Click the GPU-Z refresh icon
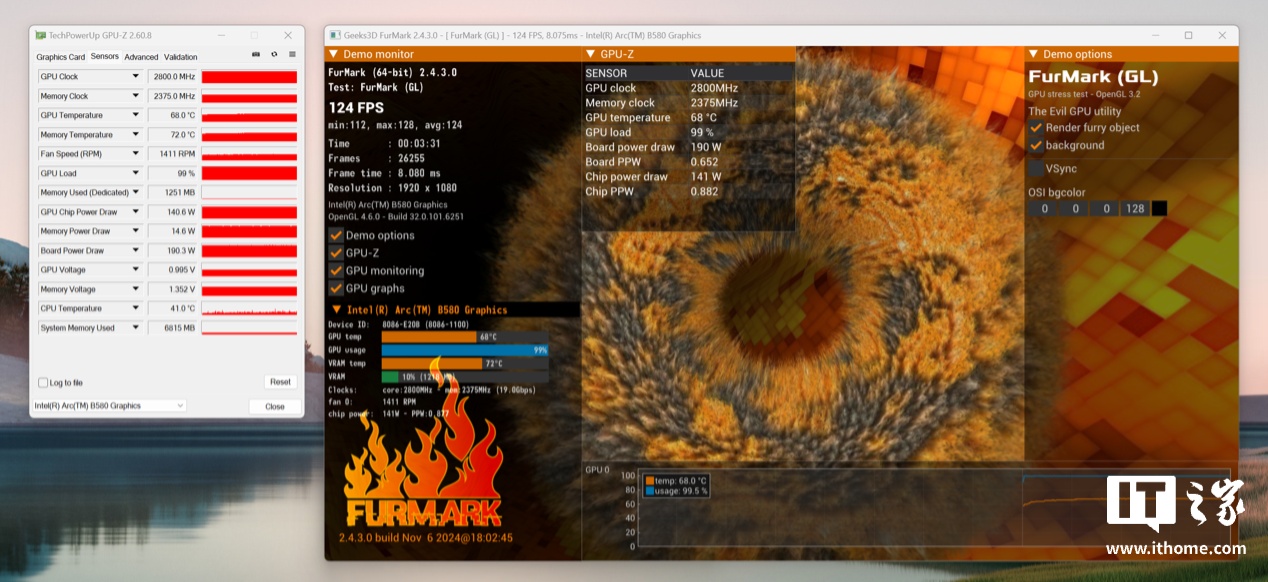The image size is (1268, 582). click(x=274, y=54)
